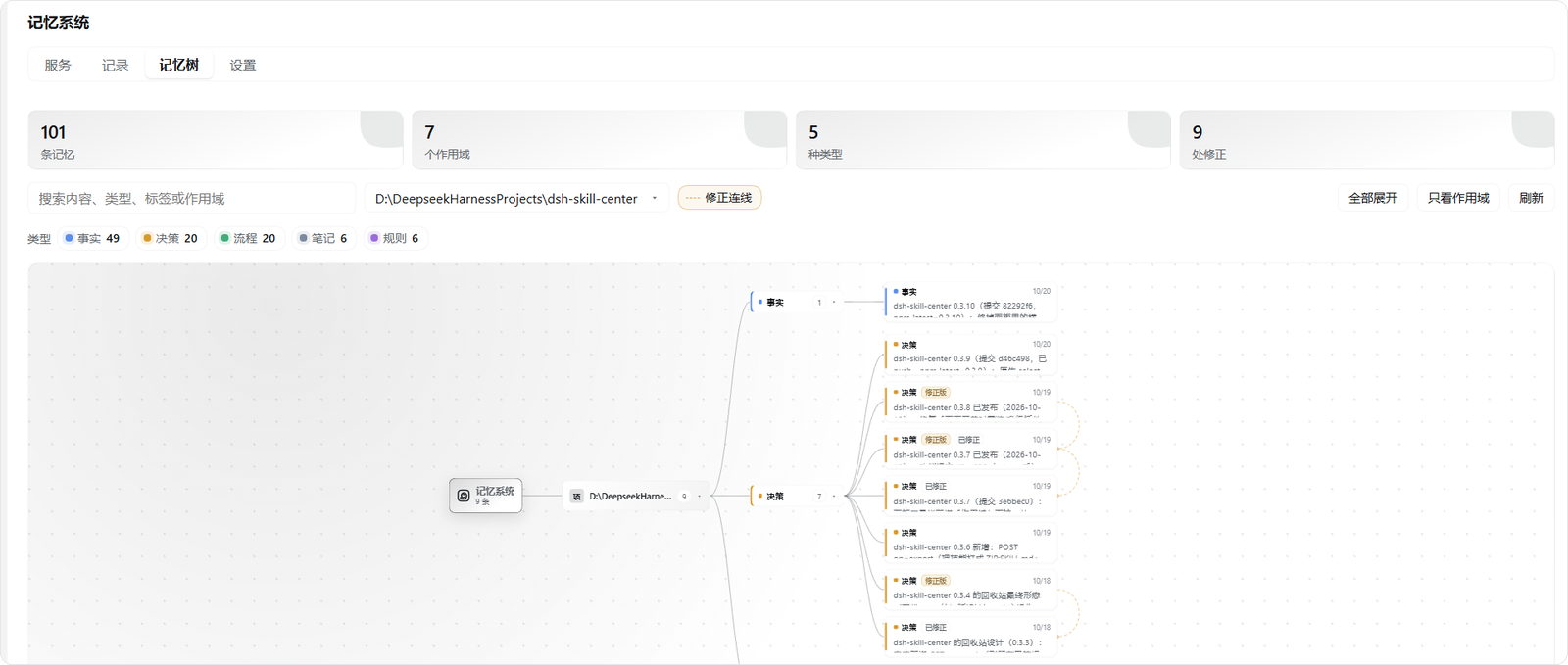Image resolution: width=1568 pixels, height=665 pixels.
Task: Click the 全部展开 button
Action: (1373, 198)
